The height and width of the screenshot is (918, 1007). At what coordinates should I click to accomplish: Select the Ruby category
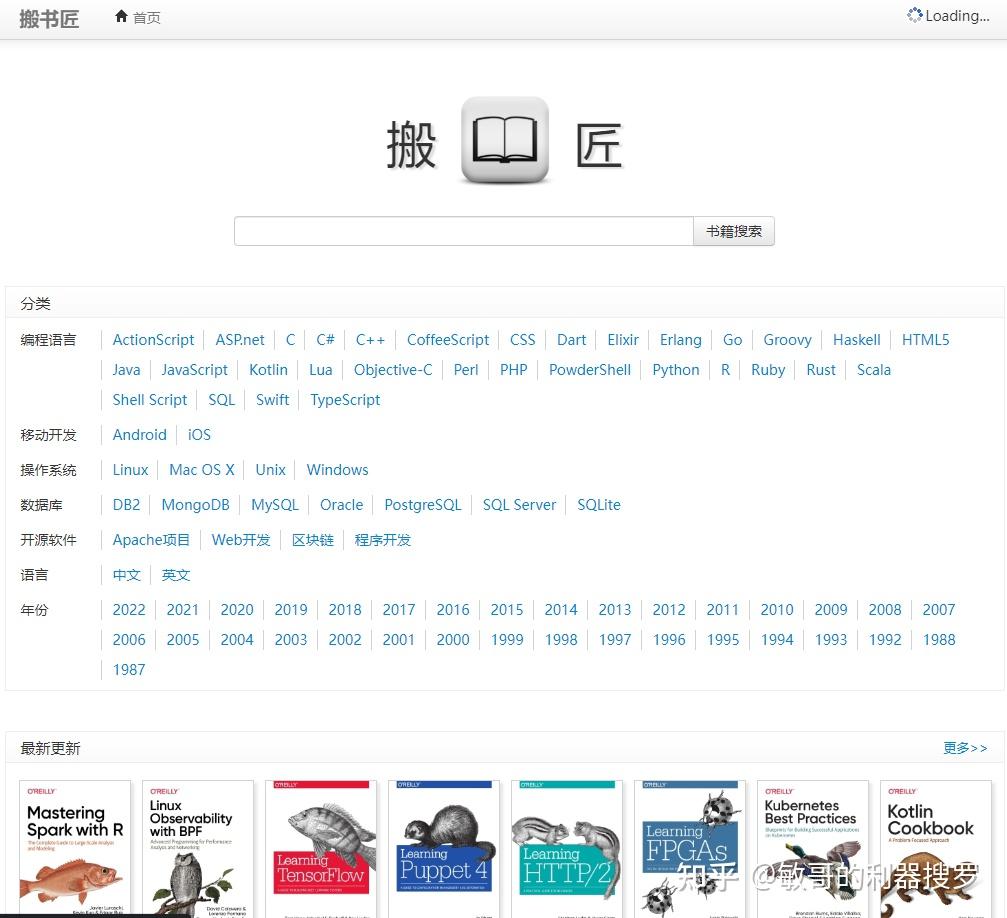click(x=768, y=370)
